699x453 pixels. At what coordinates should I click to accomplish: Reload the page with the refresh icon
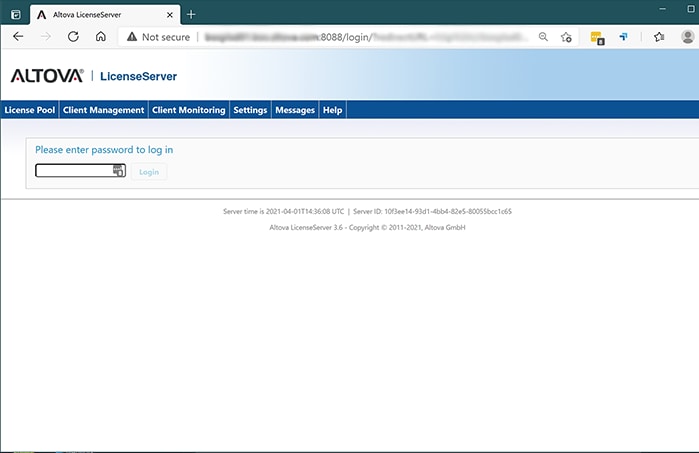(x=73, y=36)
